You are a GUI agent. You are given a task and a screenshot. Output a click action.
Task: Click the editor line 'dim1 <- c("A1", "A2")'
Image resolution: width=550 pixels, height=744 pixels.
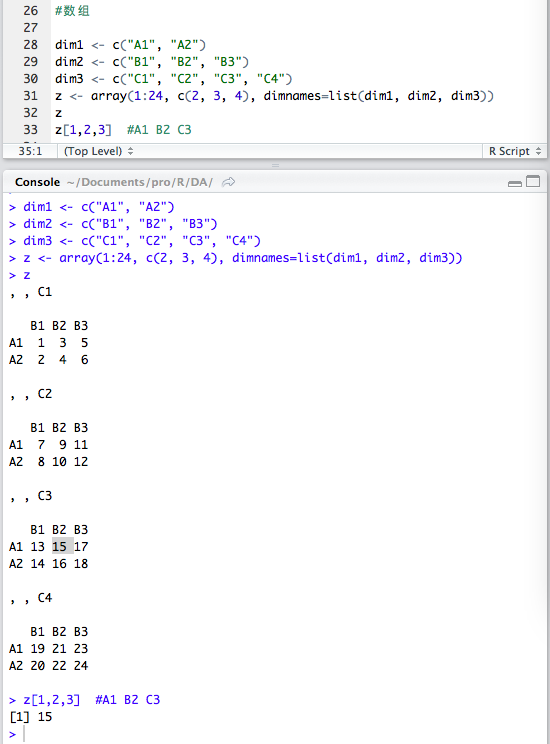(x=131, y=45)
